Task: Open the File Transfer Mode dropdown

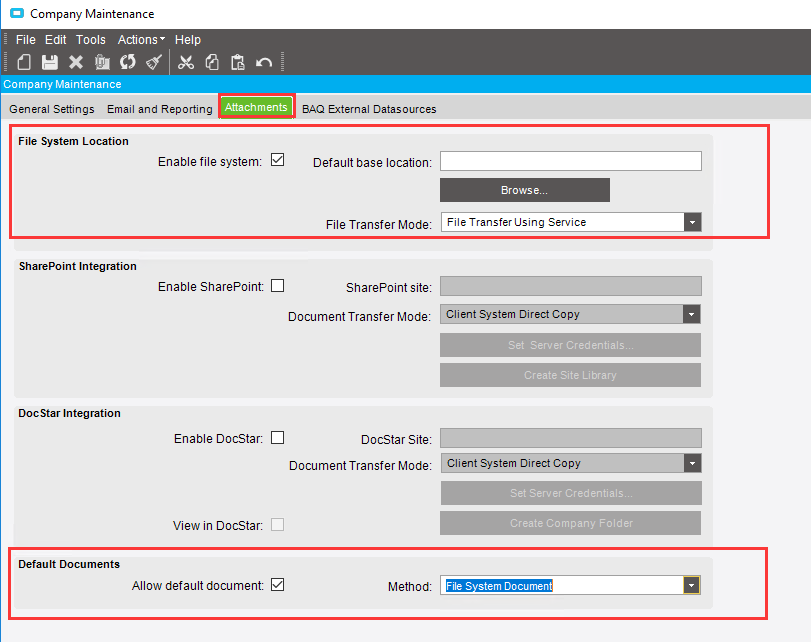Action: click(x=693, y=222)
